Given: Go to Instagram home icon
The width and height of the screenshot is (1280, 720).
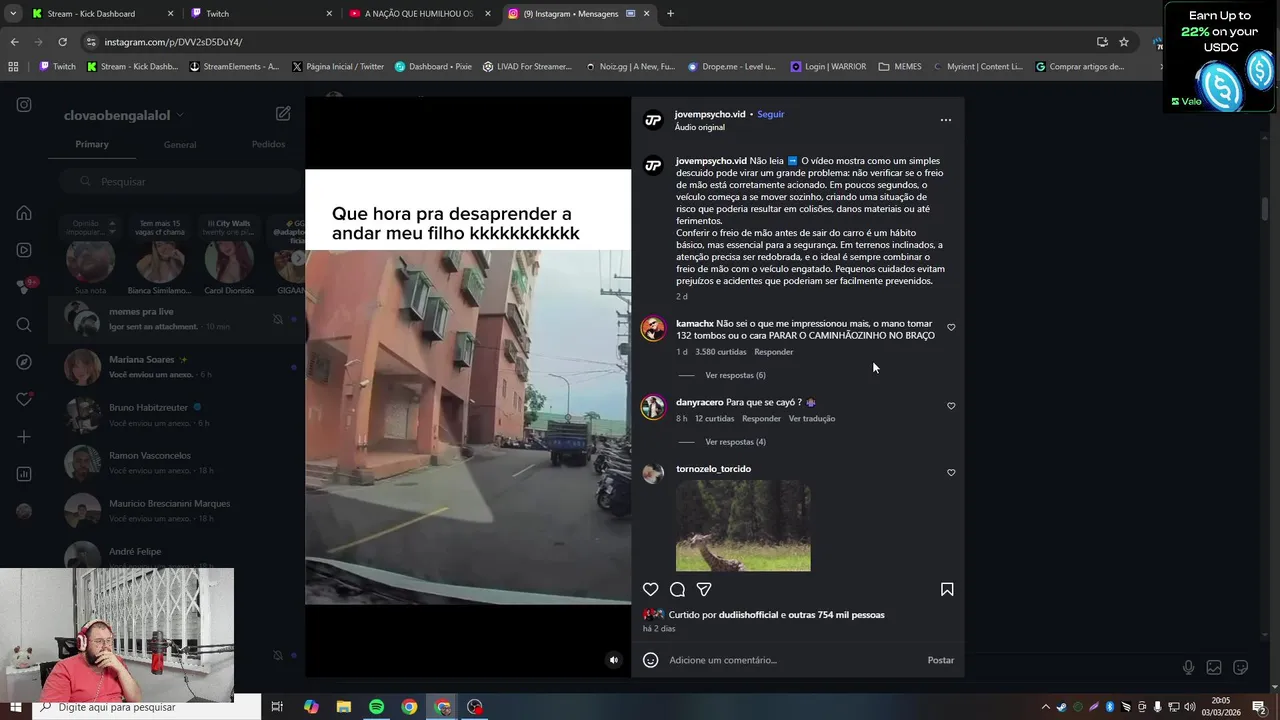Looking at the screenshot, I should pos(24,213).
